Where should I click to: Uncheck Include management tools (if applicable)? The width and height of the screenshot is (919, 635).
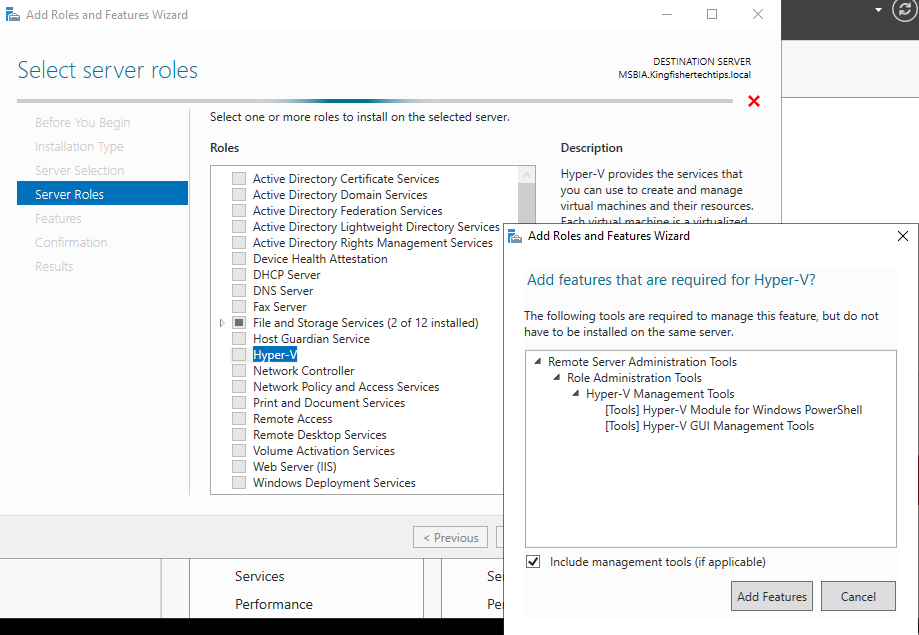pos(533,562)
